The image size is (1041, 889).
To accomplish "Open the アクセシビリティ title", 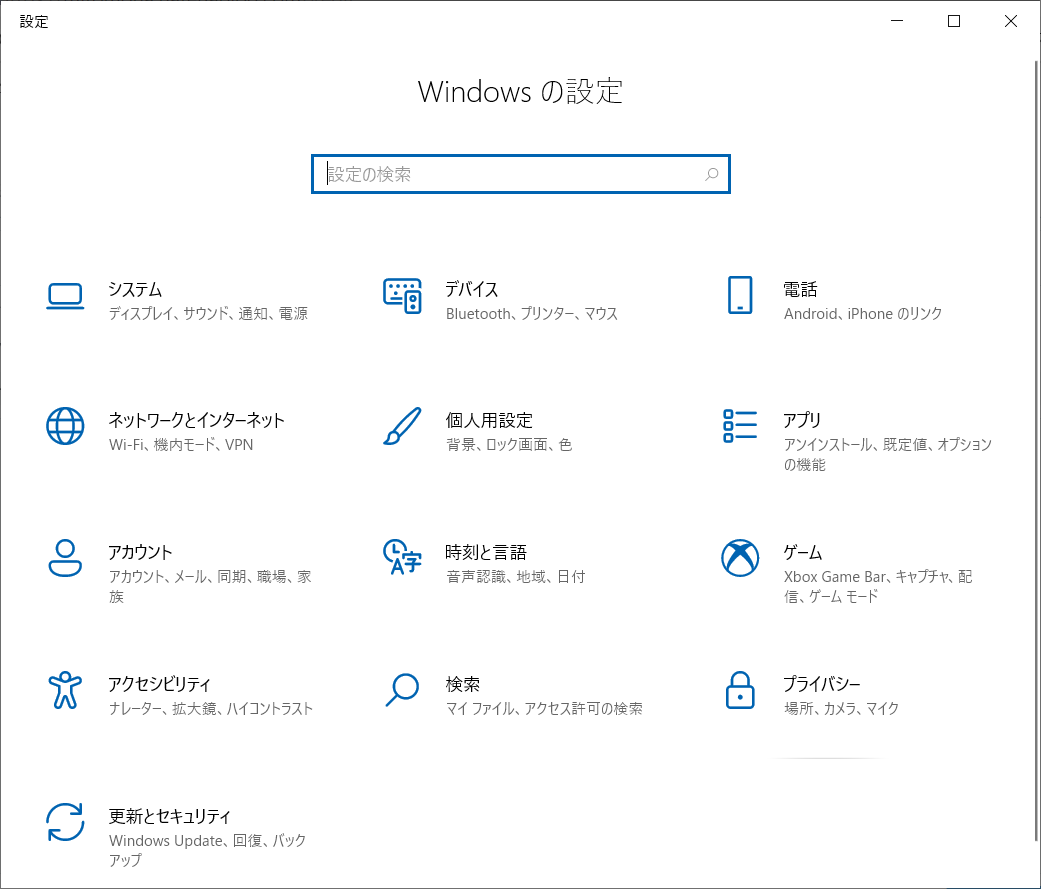I will click(159, 683).
